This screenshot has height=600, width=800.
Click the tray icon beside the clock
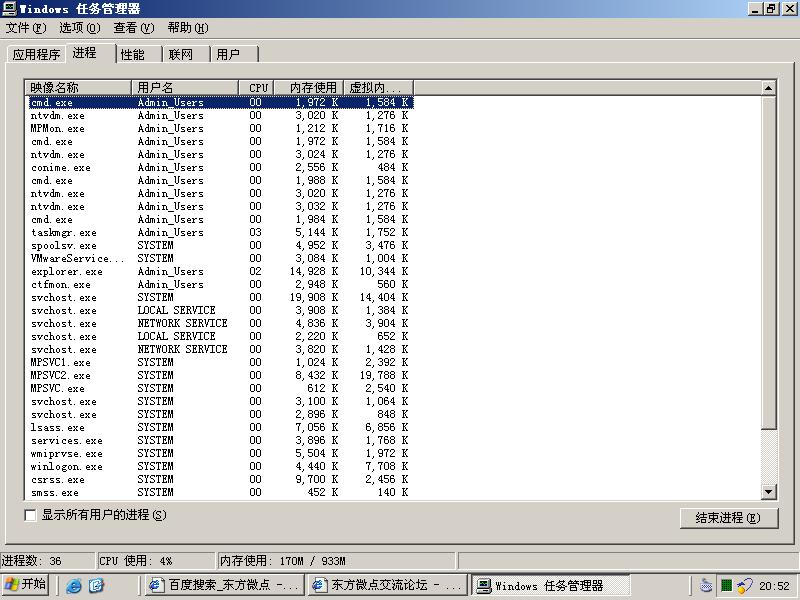tap(745, 586)
